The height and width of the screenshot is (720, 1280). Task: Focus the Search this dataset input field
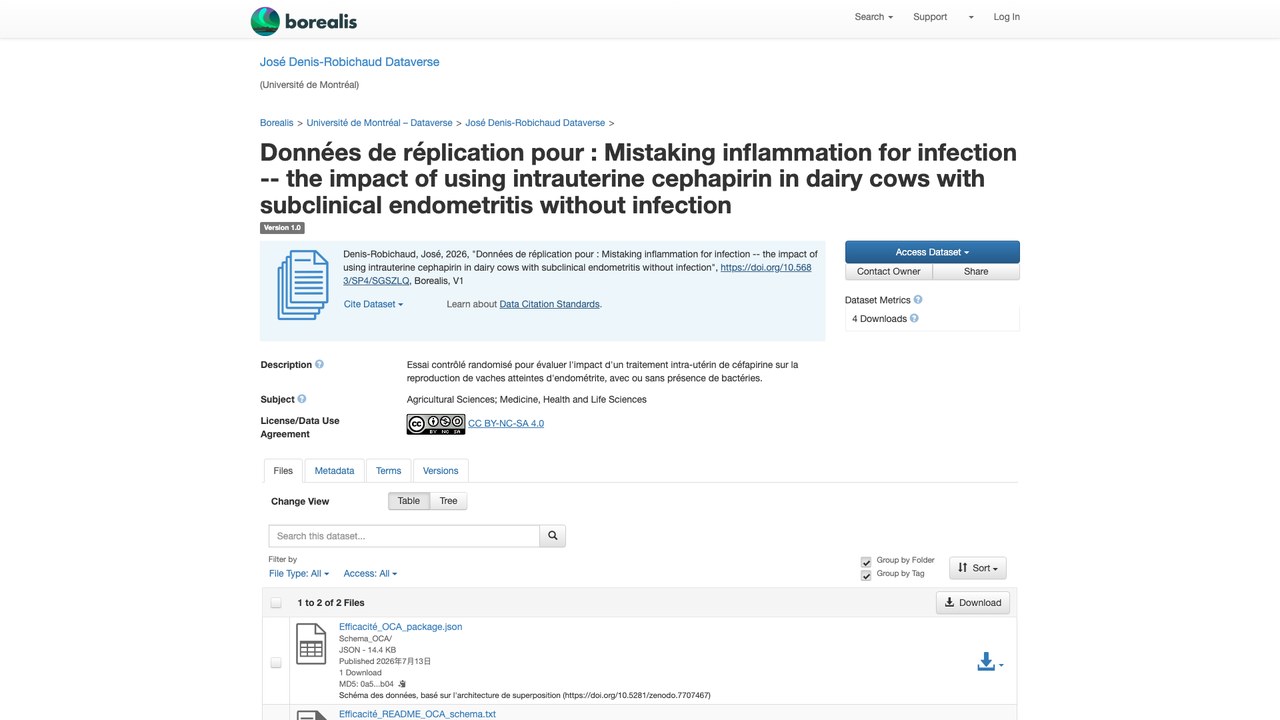[405, 536]
